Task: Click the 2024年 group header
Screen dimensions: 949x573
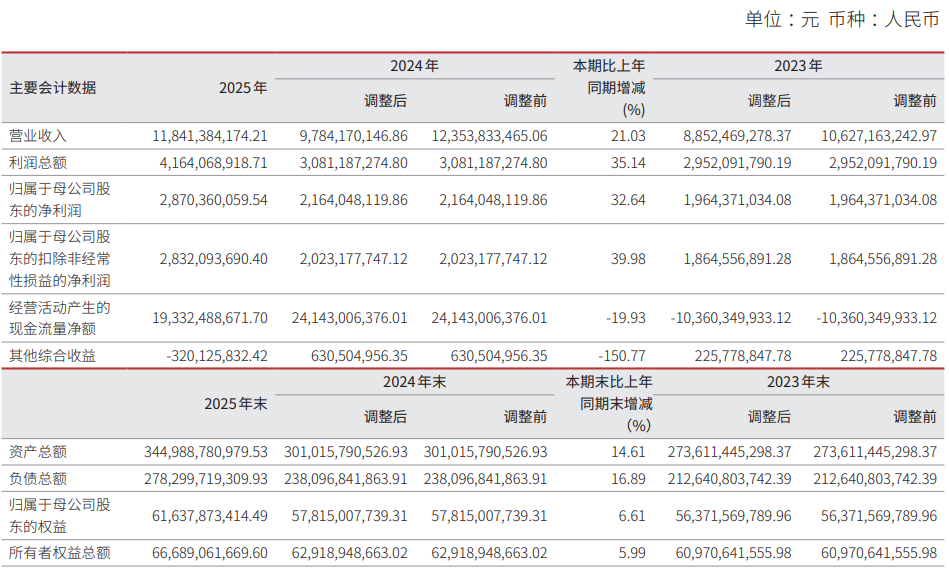Action: point(414,66)
